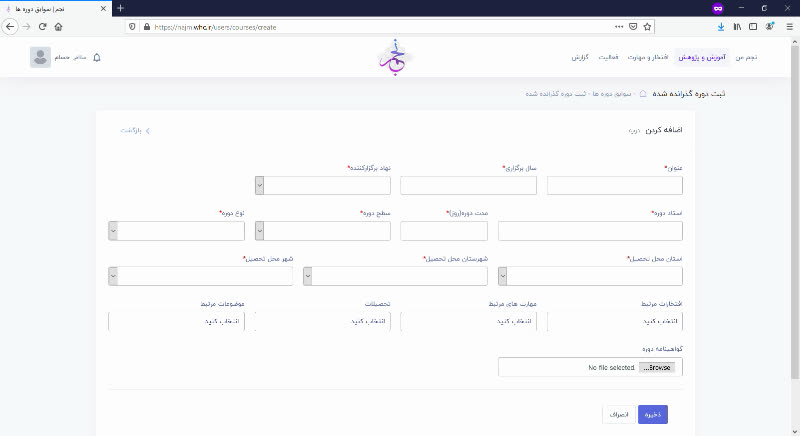Click the ذخیره save button
This screenshot has width=800, height=436.
[653, 415]
